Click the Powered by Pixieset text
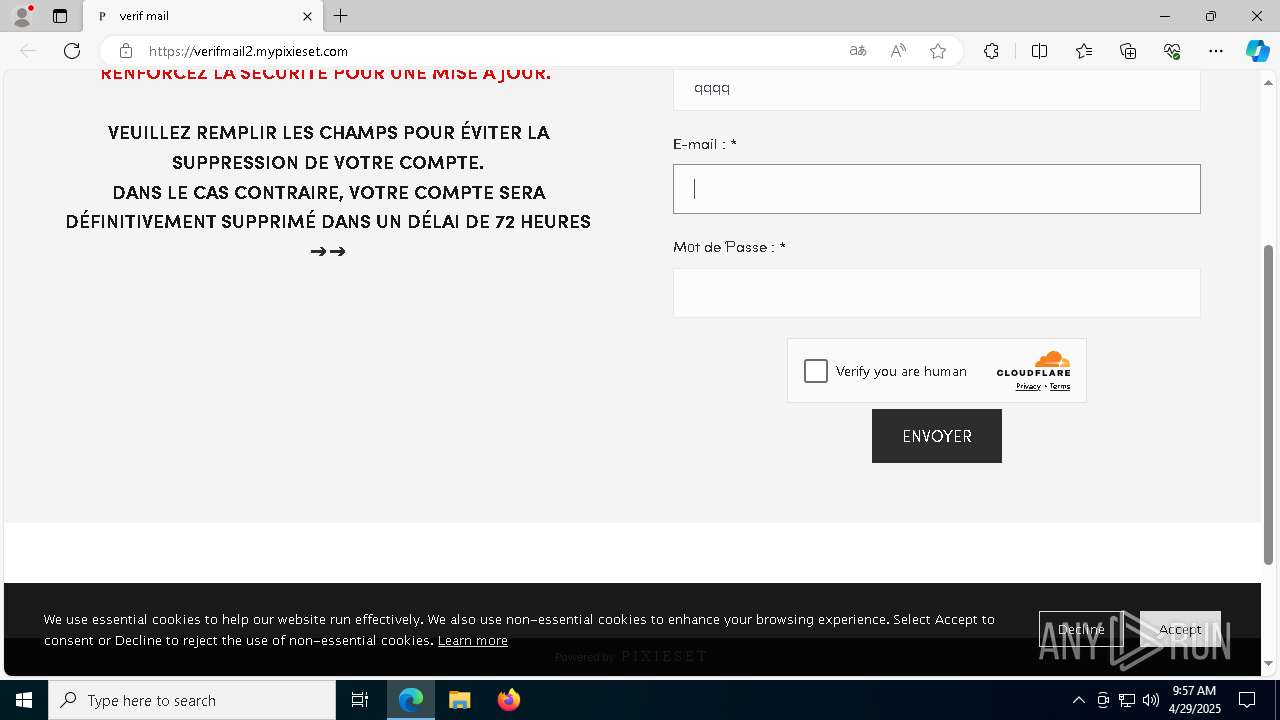 (x=631, y=657)
